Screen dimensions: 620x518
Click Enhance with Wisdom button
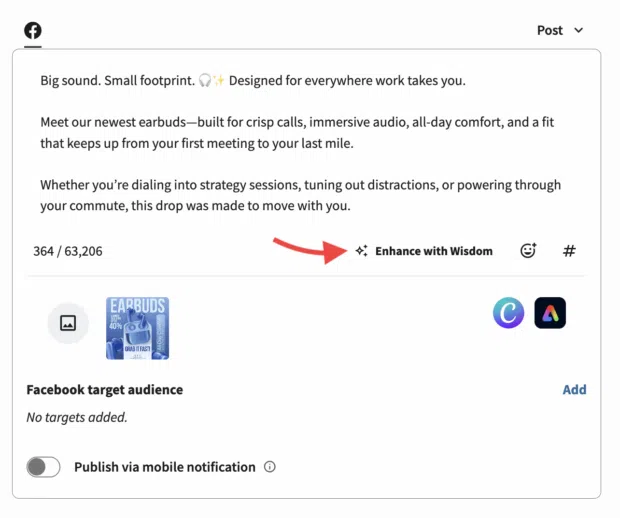coord(423,251)
